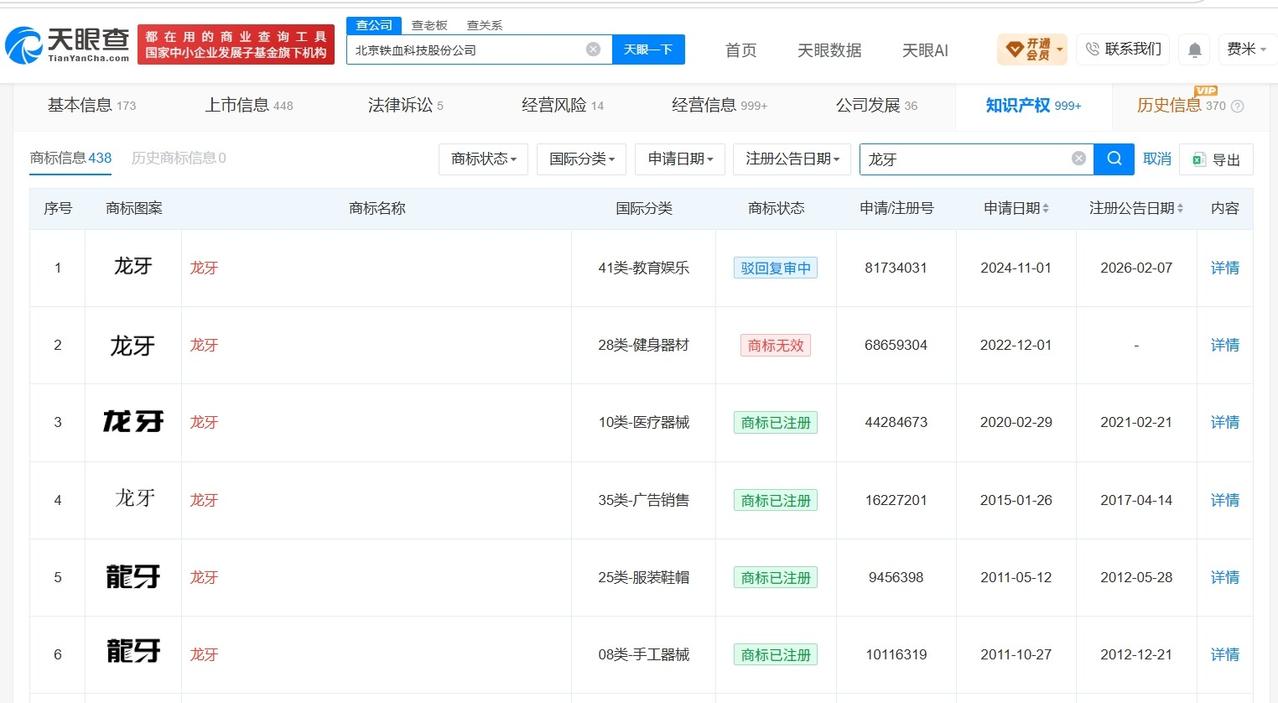Expand the 国际分类 filter dropdown
Screen dimensions: 1278x703
pos(582,159)
